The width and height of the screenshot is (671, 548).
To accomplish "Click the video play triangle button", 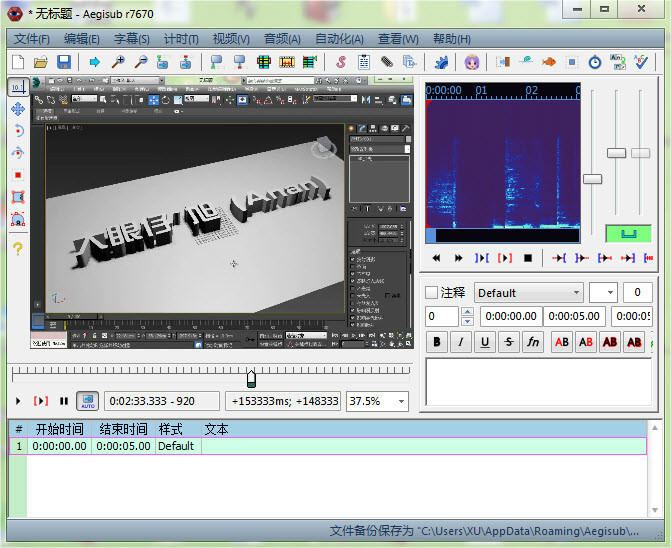I will coord(18,401).
